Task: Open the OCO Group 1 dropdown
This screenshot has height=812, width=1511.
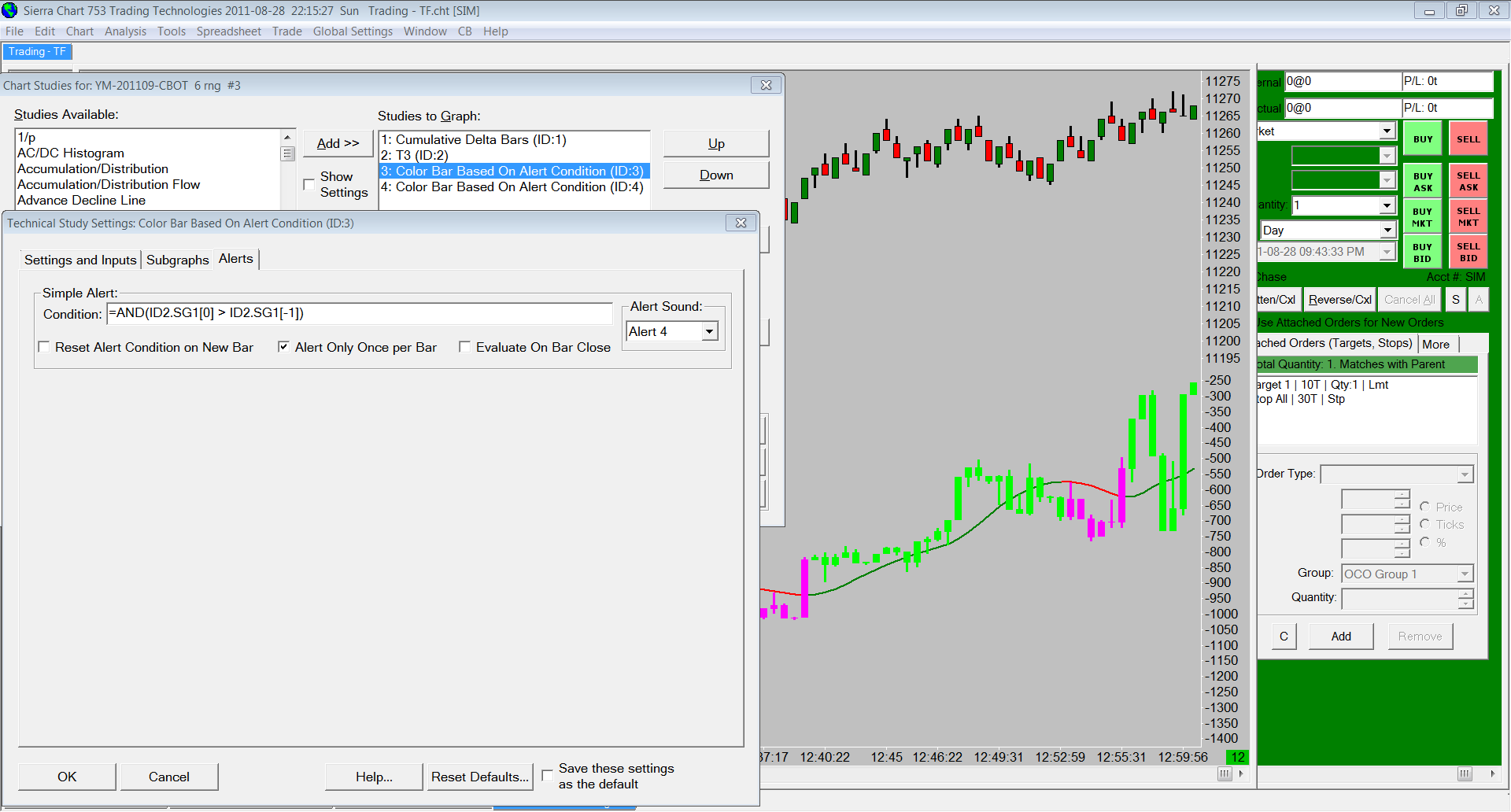Action: (x=1465, y=574)
